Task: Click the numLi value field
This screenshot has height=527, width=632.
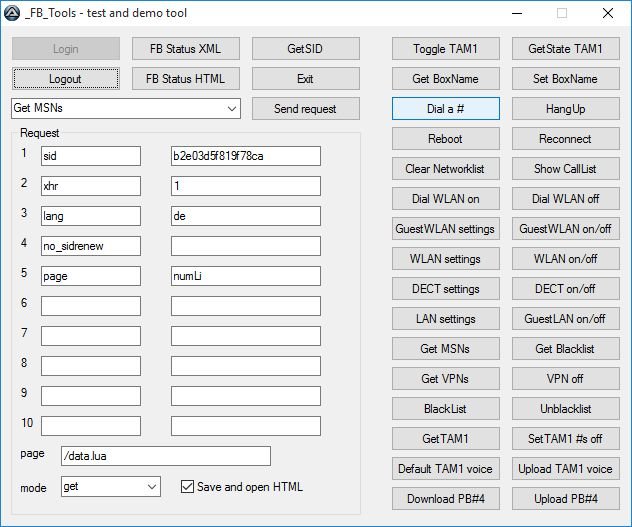Action: (246, 276)
